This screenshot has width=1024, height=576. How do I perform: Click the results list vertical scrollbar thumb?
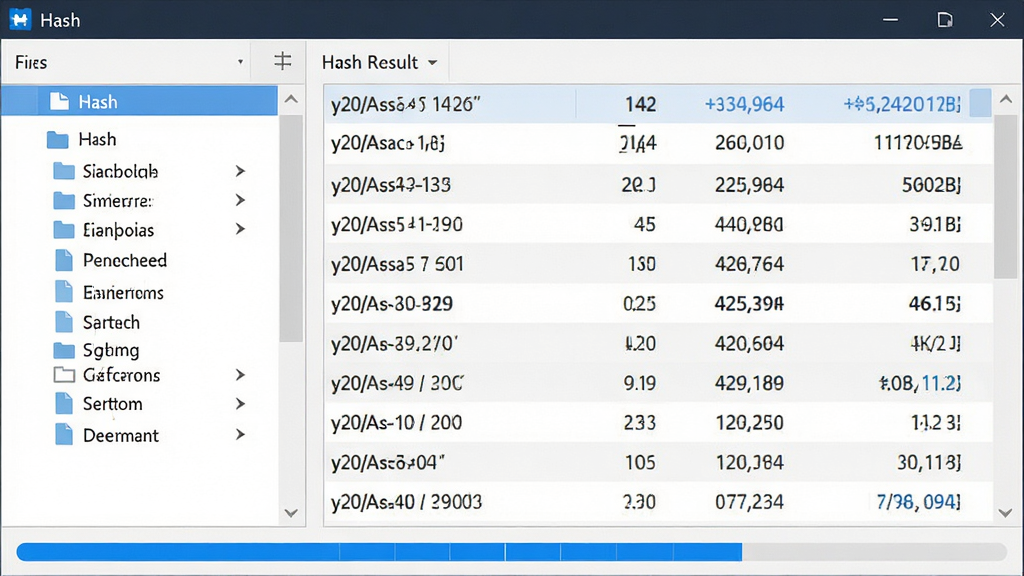(1006, 196)
